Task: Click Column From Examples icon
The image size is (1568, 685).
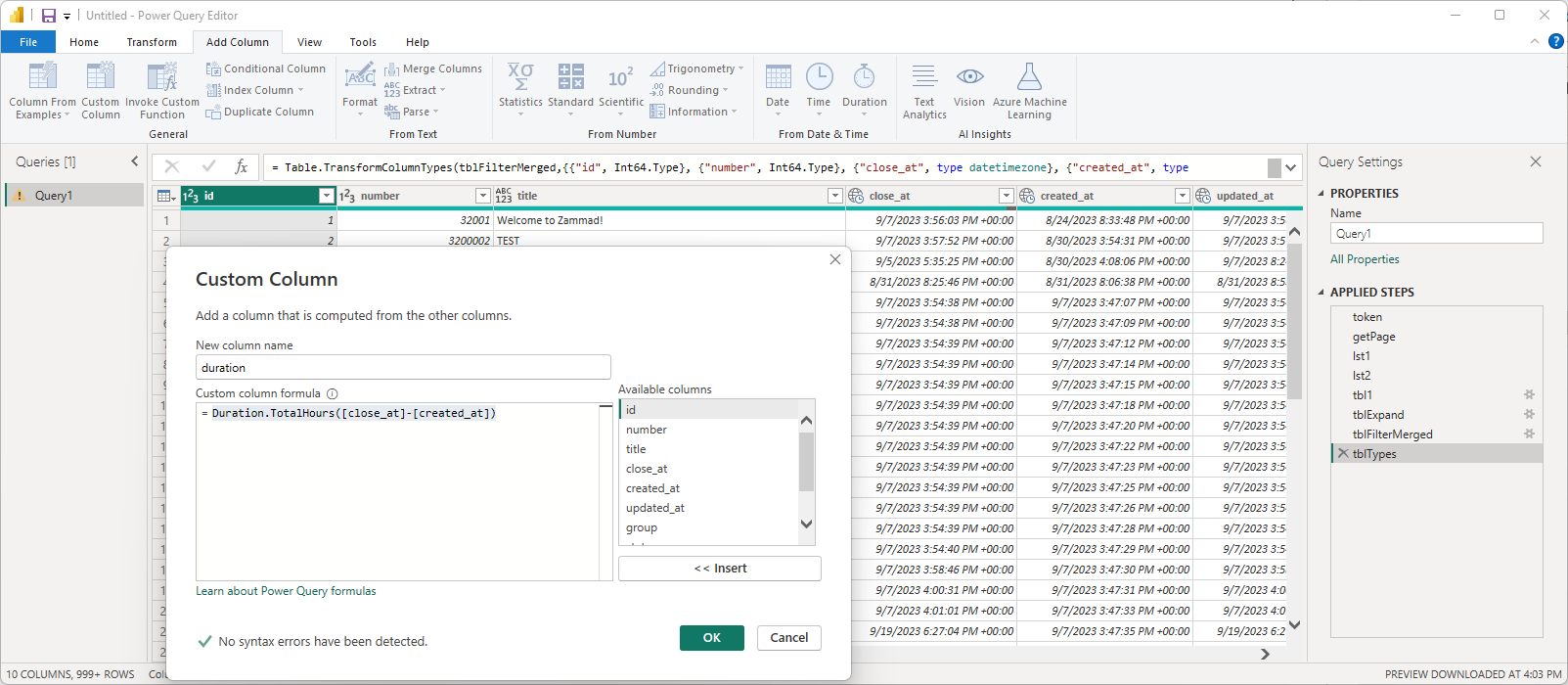Action: [x=42, y=76]
